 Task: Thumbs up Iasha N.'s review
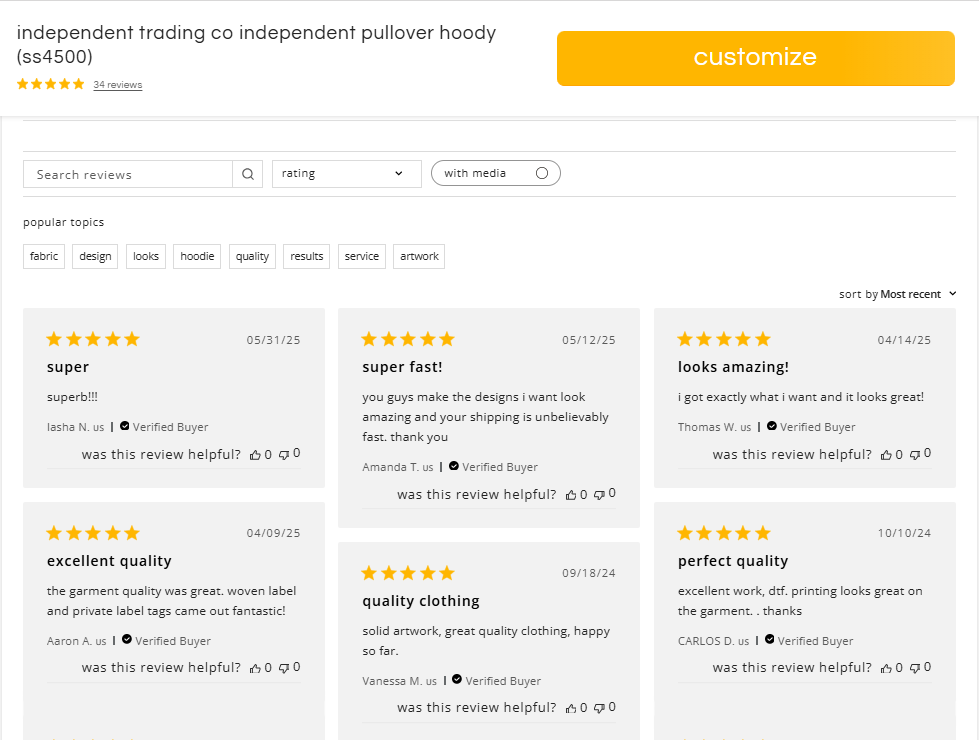click(x=255, y=455)
